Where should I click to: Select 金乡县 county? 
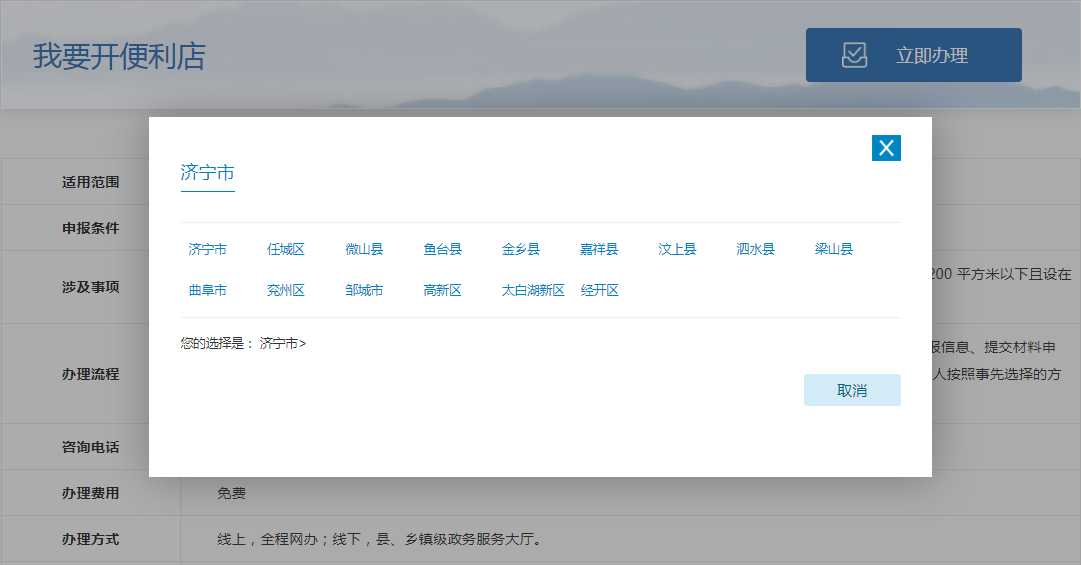521,249
